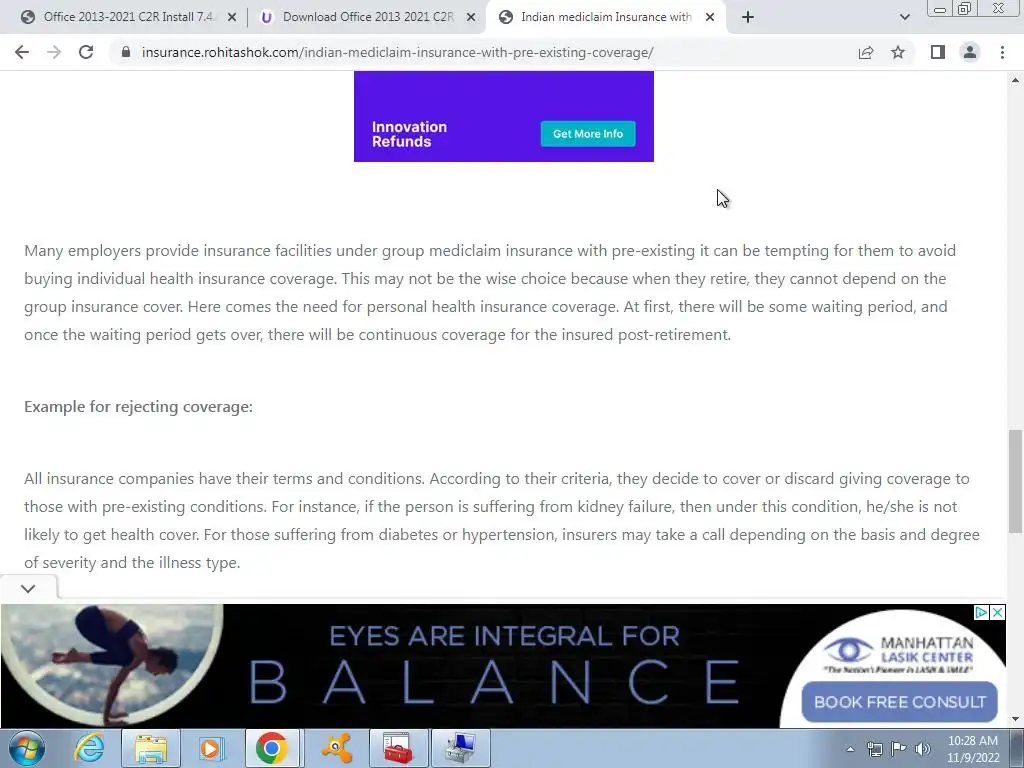Open the Windows Start menu
The image size is (1024, 768).
(x=27, y=748)
